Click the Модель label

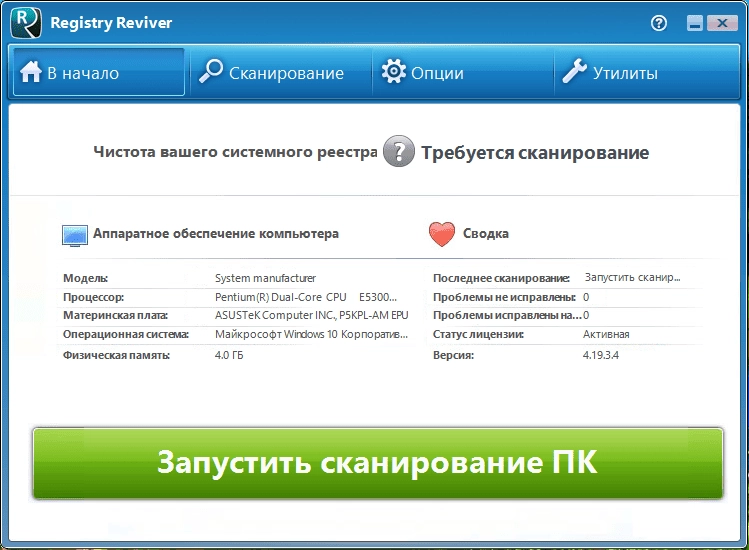coord(86,278)
